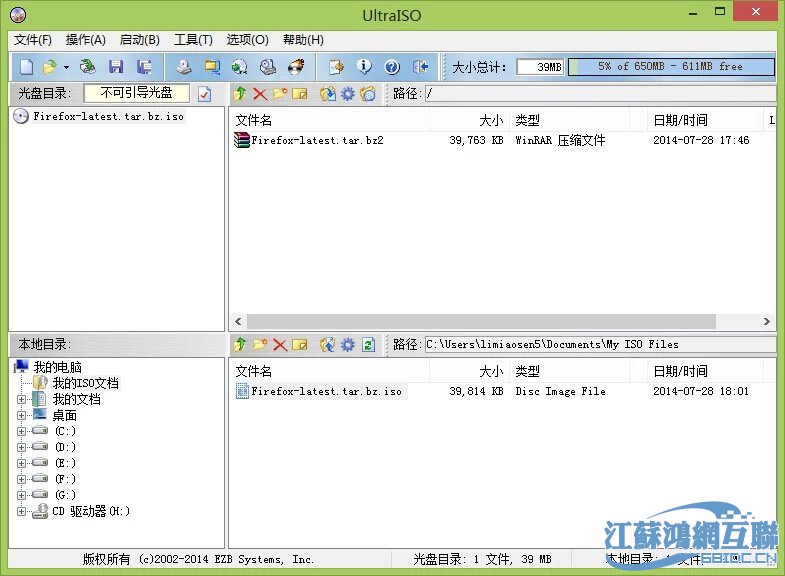785x576 pixels.
Task: Click the 5% of 650MB capacity bar
Action: coord(671,67)
